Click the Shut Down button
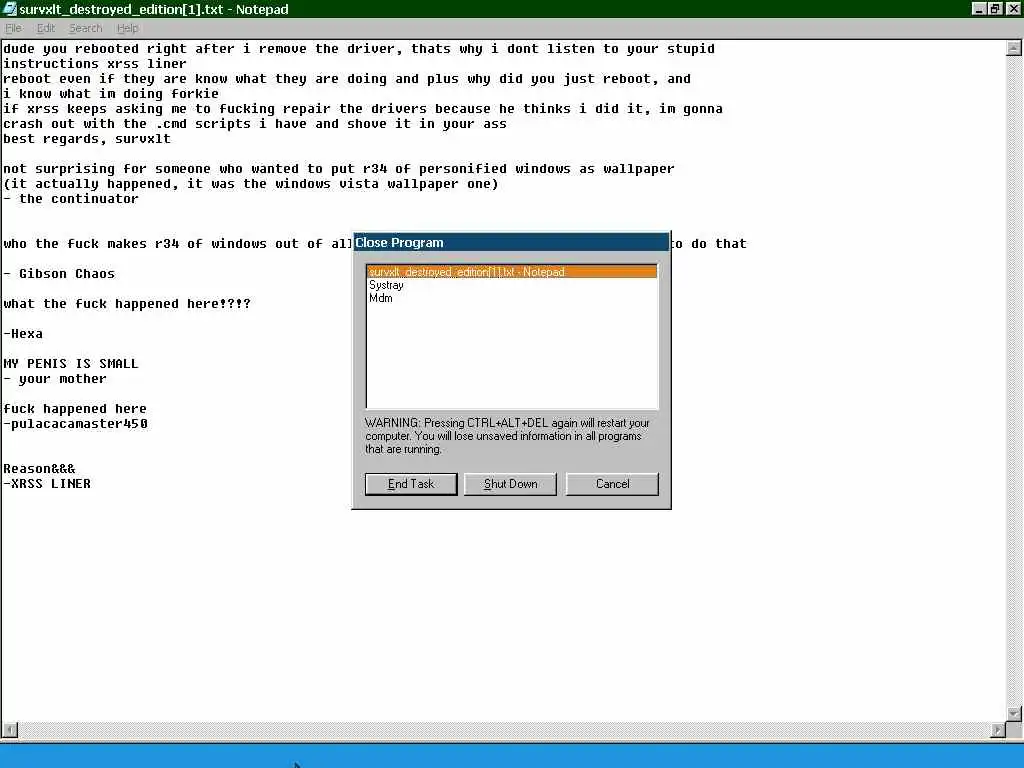 (x=510, y=484)
